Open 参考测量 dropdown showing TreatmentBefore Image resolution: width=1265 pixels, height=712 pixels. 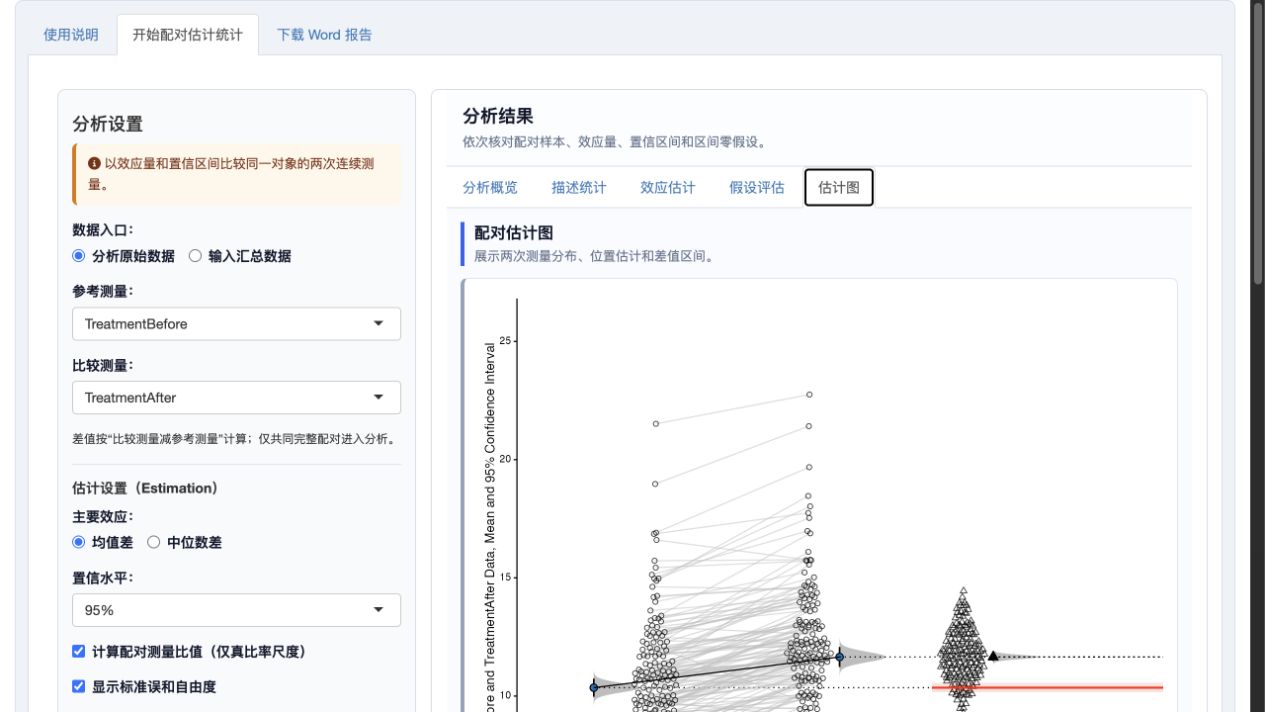pyautogui.click(x=236, y=324)
